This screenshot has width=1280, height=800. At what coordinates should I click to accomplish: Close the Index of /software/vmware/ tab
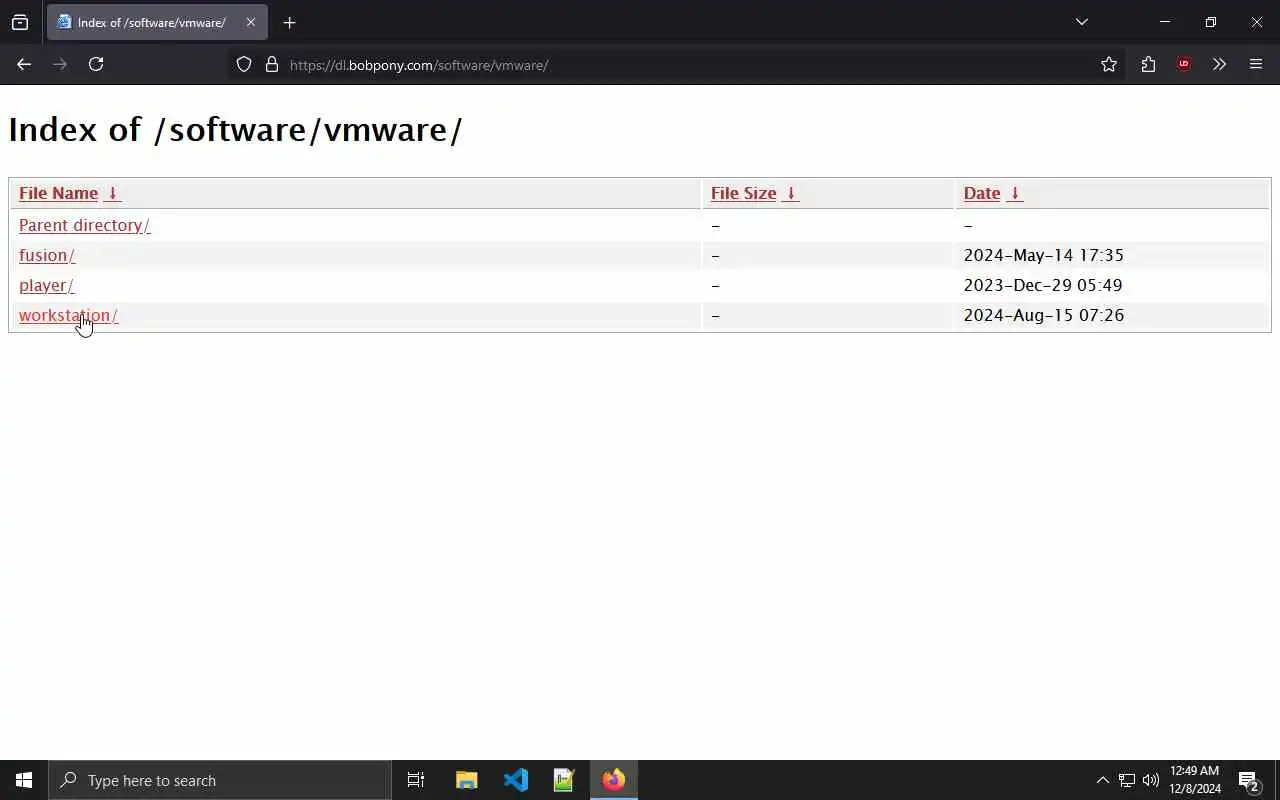tap(251, 22)
